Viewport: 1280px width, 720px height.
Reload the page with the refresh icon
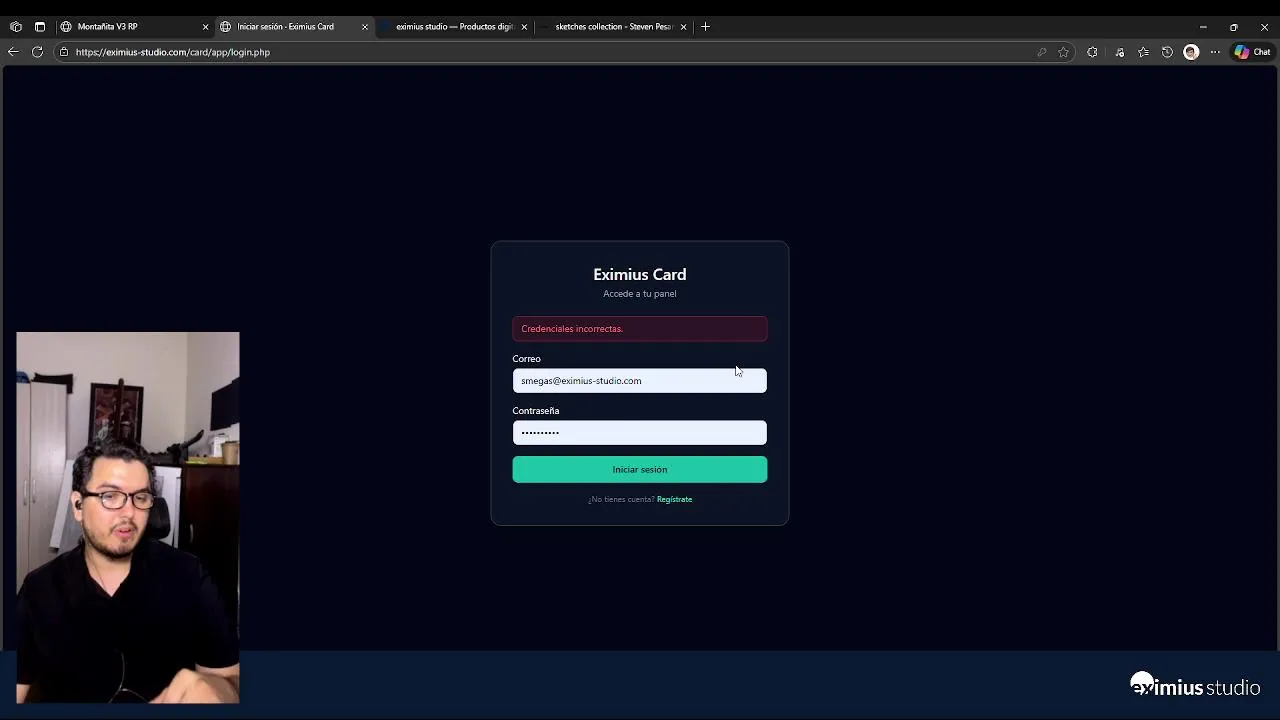tap(37, 52)
